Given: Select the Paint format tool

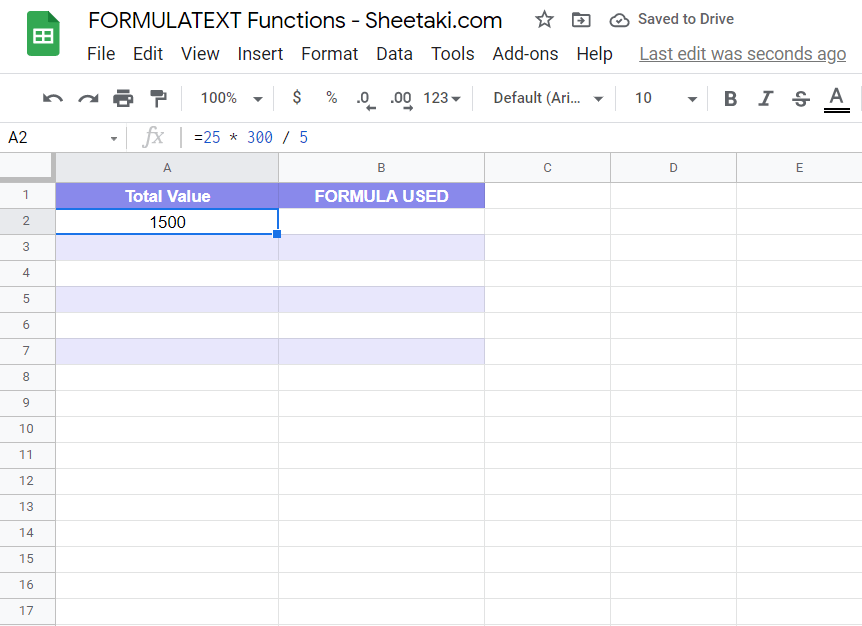Looking at the screenshot, I should (x=158, y=98).
